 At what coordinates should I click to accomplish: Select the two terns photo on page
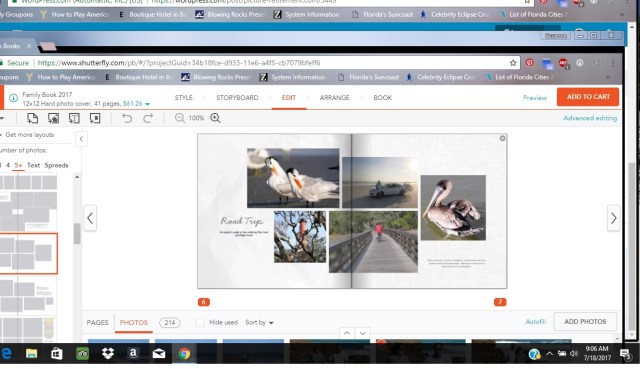[293, 178]
